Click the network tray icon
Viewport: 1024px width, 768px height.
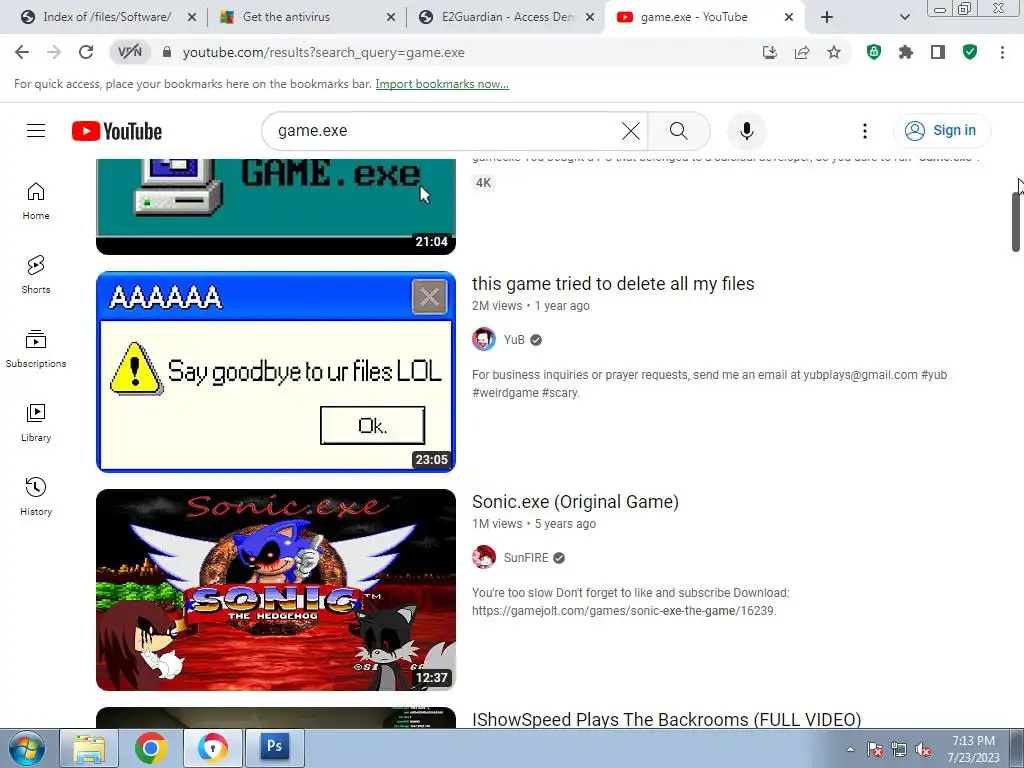pos(899,750)
